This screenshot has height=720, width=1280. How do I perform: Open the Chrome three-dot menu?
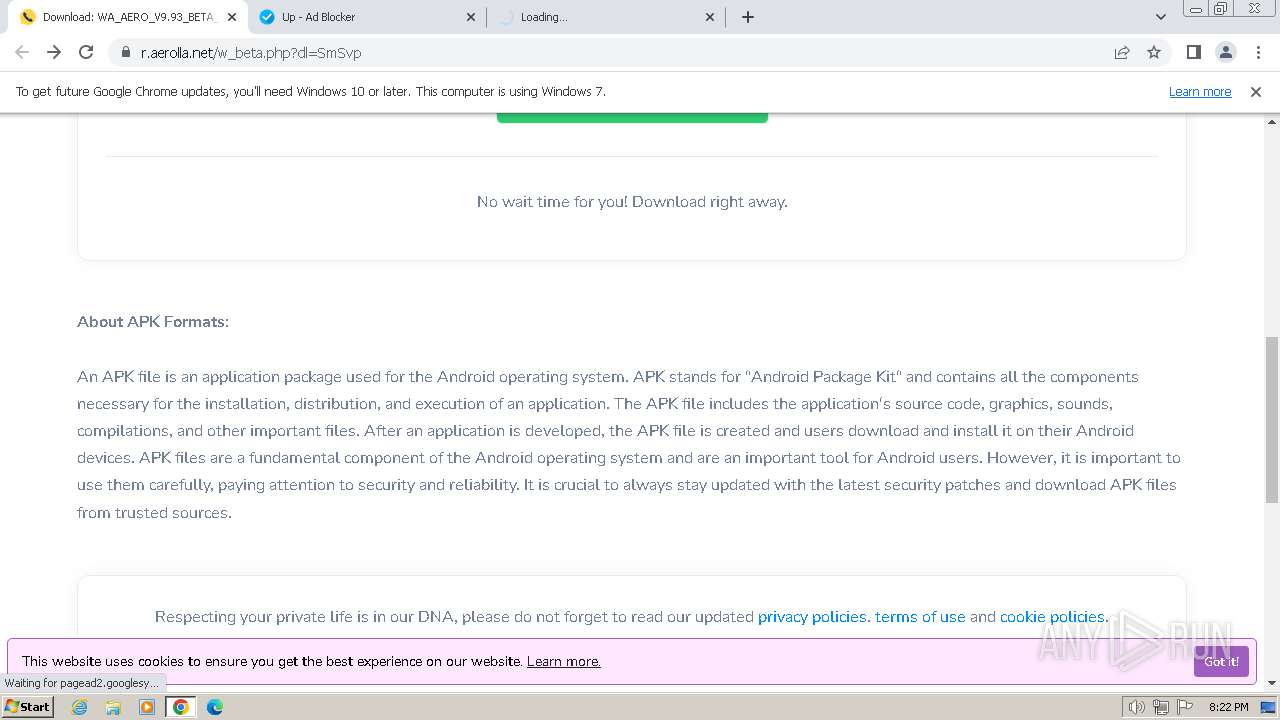point(1257,52)
